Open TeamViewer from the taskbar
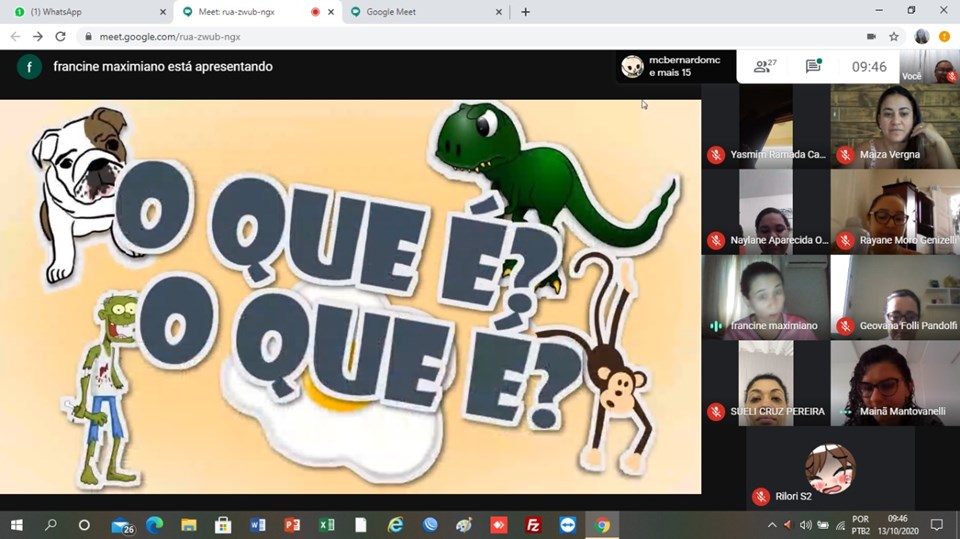 (x=568, y=525)
